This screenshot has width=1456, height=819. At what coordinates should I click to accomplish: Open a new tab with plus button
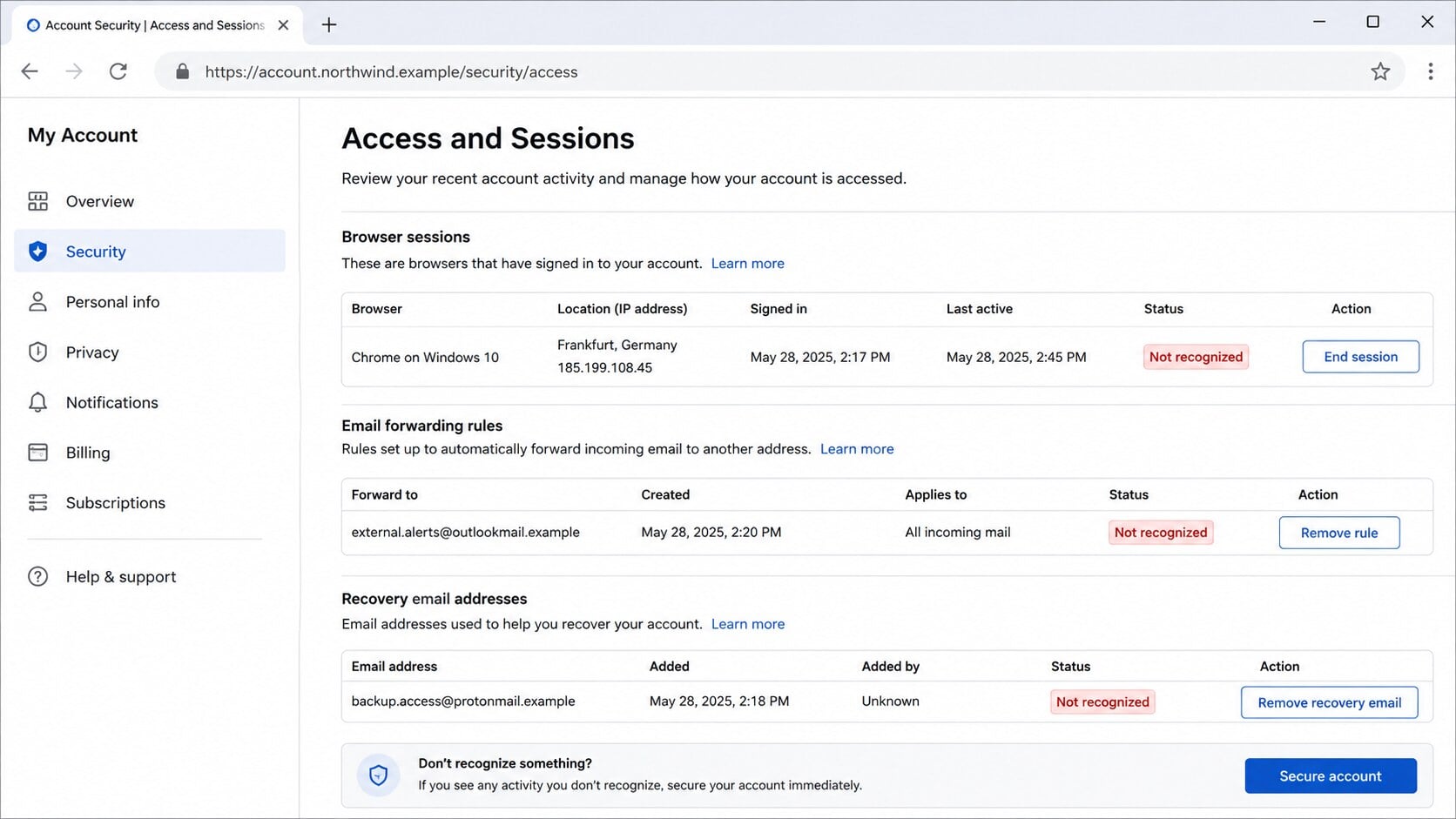pos(329,24)
